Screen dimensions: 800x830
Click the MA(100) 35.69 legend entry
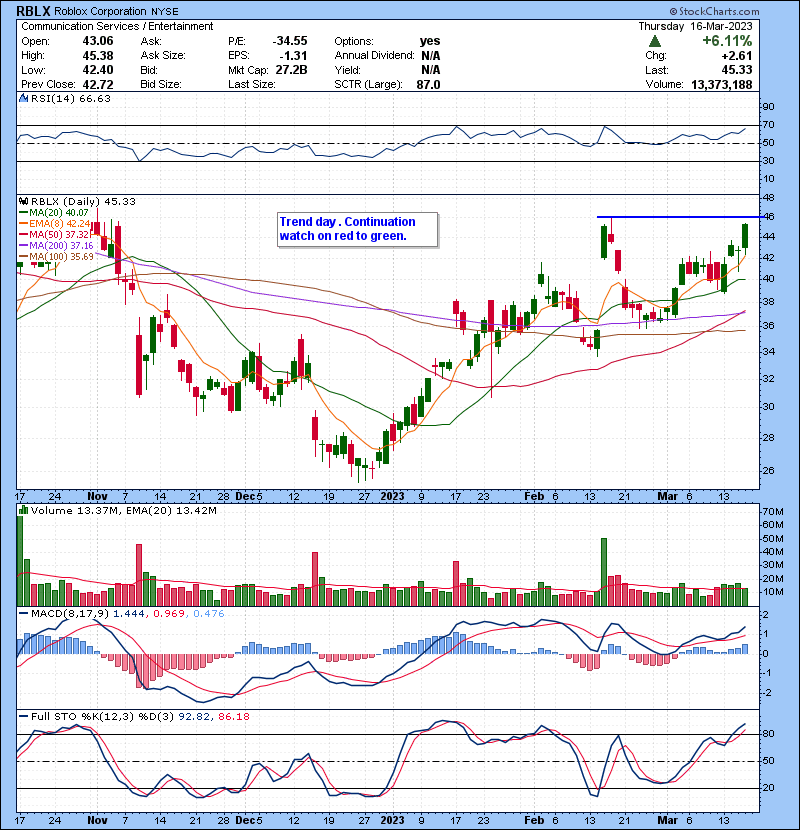pyautogui.click(x=56, y=257)
